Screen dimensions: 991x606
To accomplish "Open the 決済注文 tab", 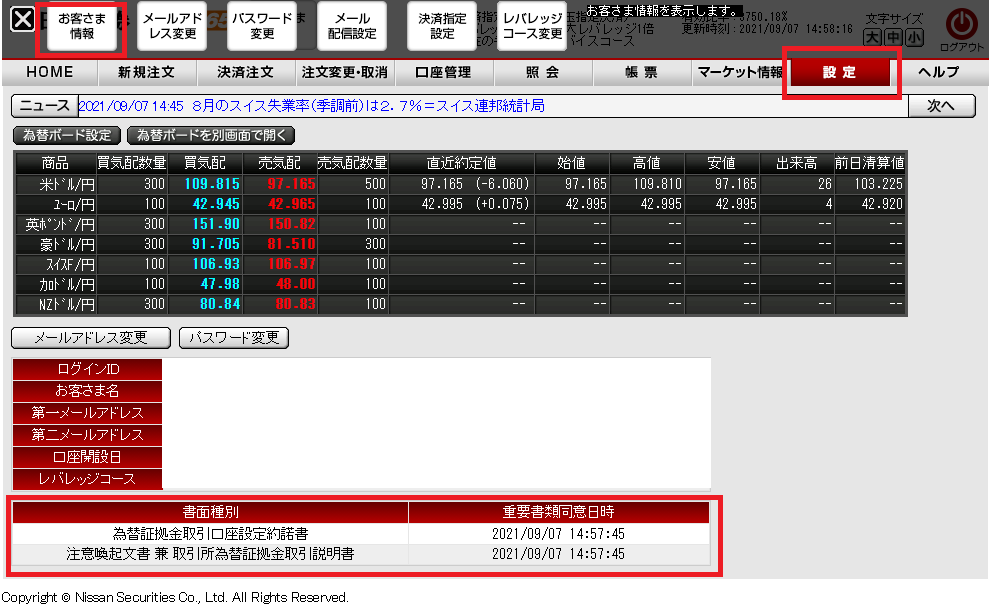I will 246,72.
